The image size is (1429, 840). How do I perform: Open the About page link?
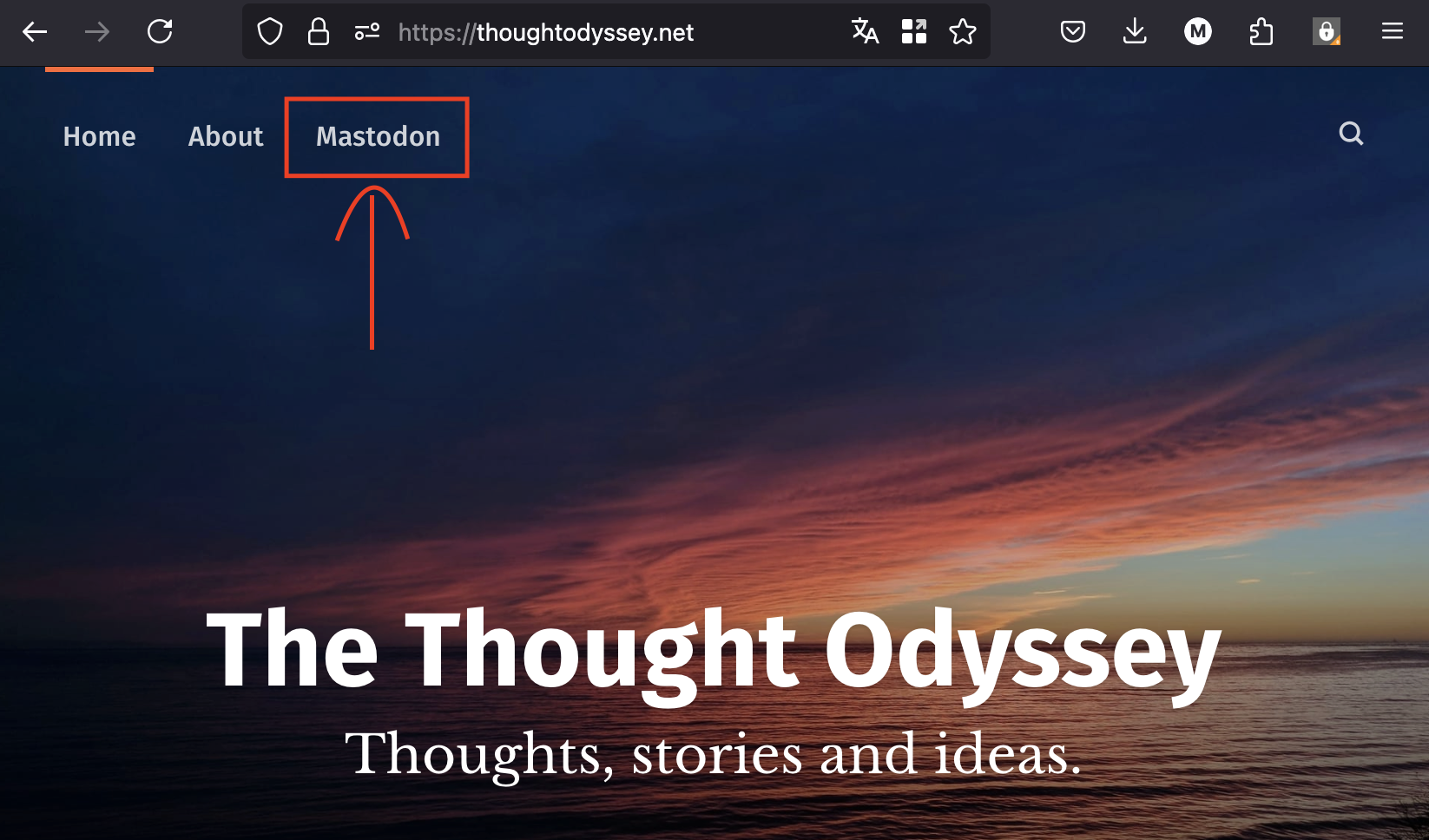click(226, 136)
